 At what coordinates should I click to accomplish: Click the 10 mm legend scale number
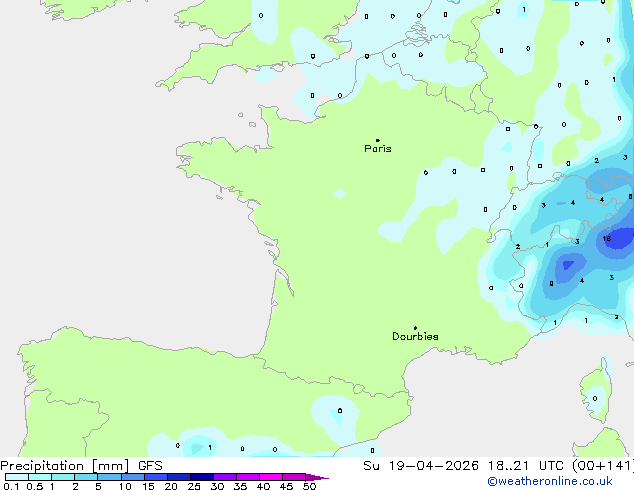[x=124, y=487]
